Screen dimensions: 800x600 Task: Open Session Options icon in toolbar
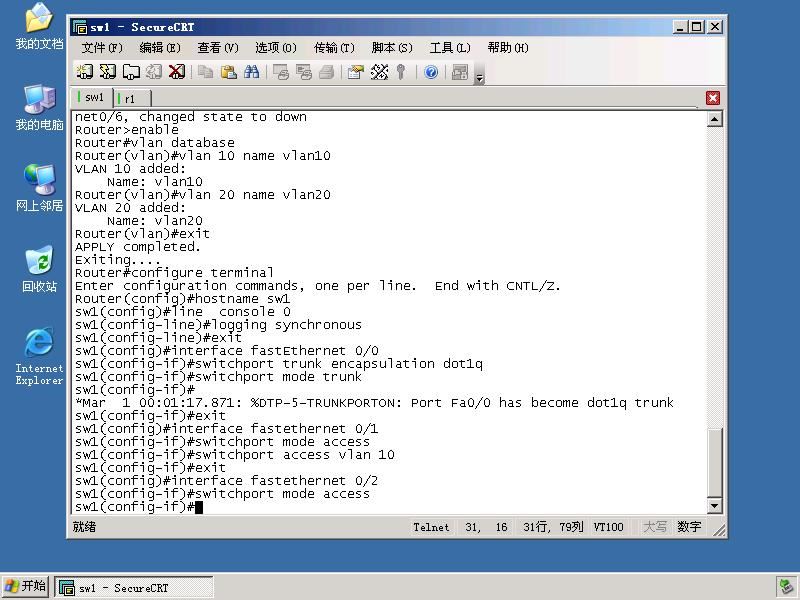click(356, 72)
